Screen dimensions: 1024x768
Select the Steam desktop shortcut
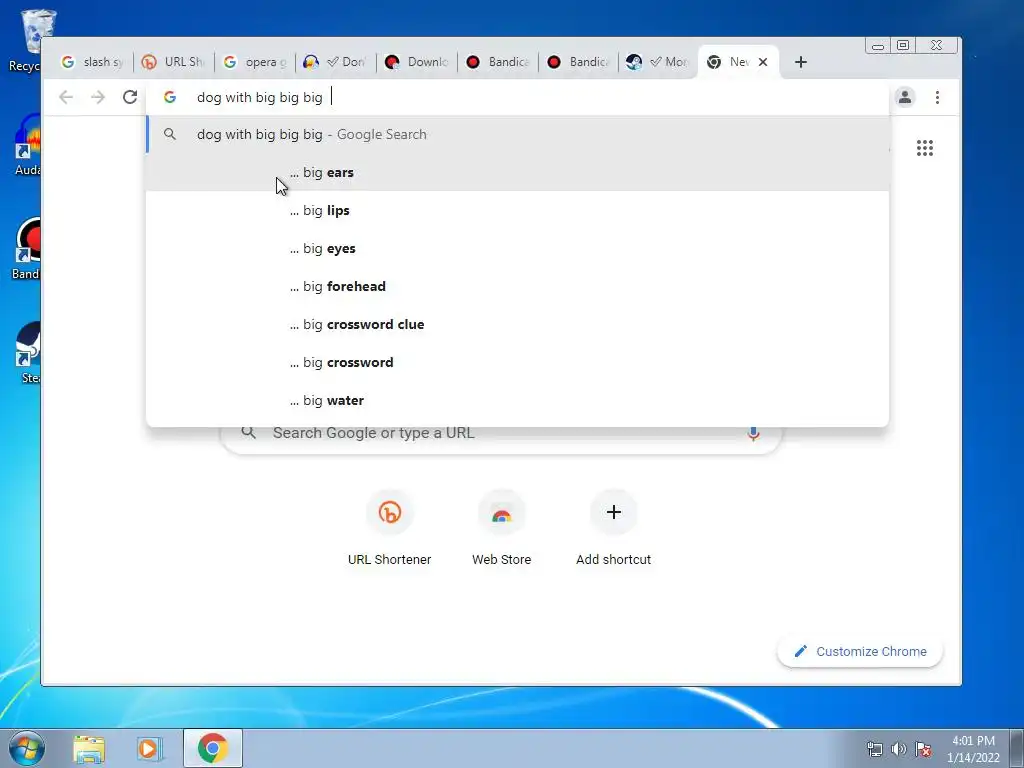[29, 353]
